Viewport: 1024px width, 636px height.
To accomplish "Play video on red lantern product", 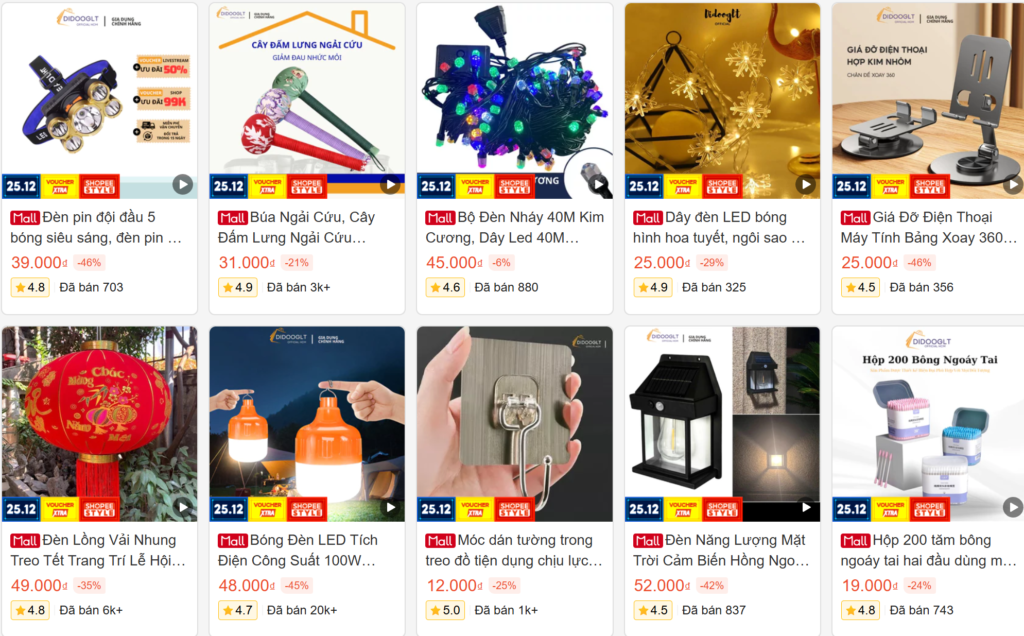I will click(183, 507).
